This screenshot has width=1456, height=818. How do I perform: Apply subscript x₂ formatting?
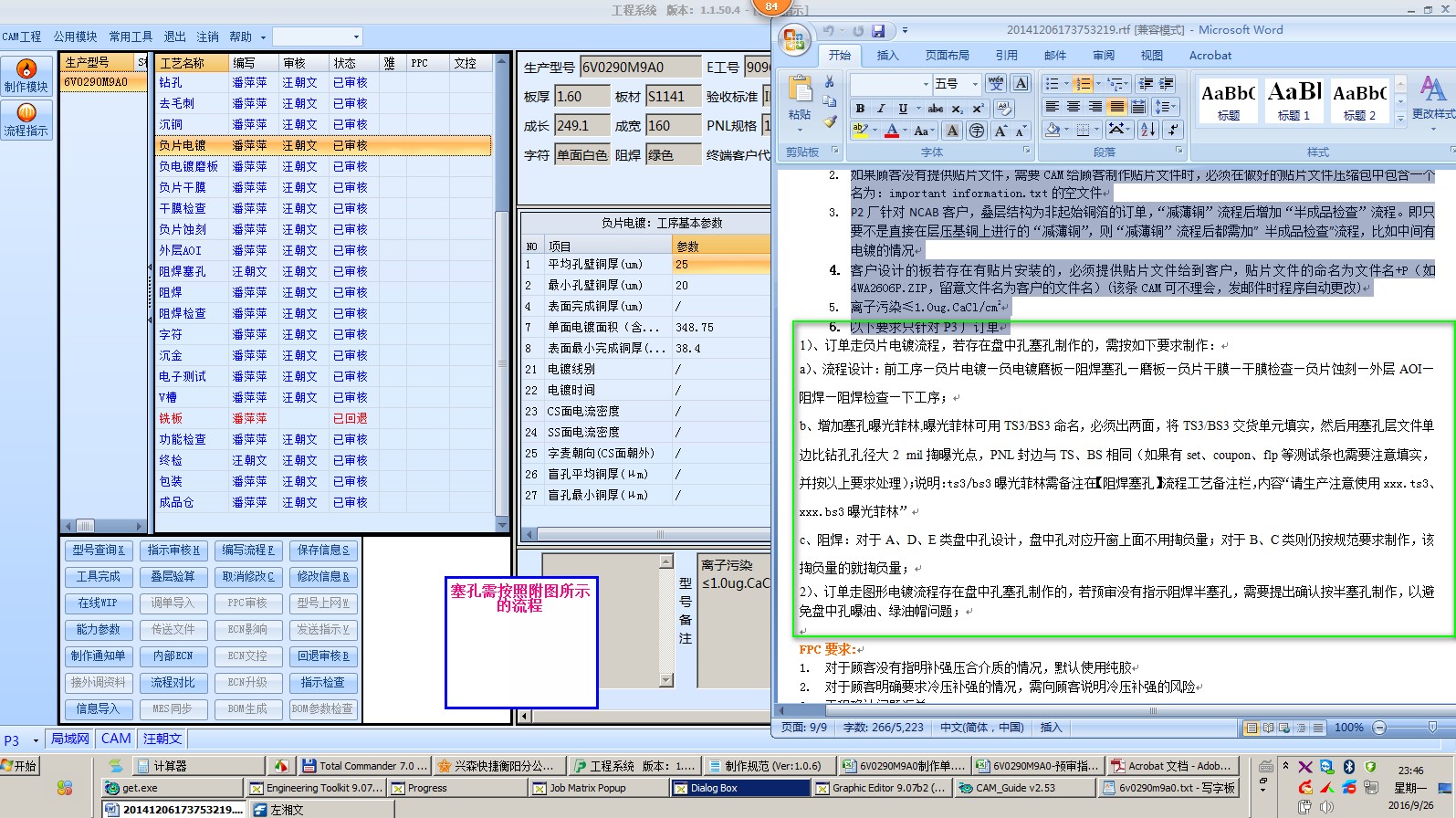(957, 108)
